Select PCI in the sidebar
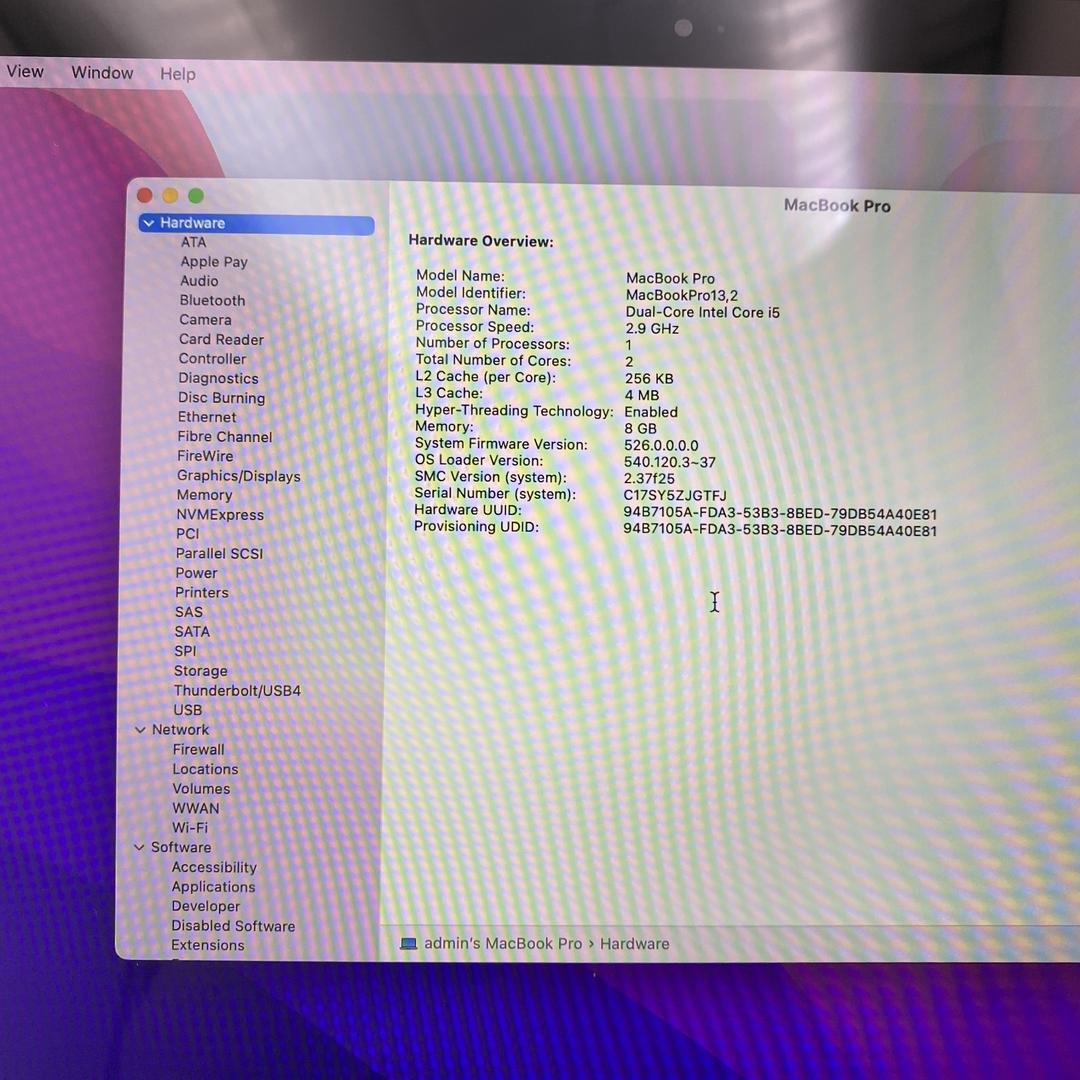1080x1080 pixels. (187, 534)
